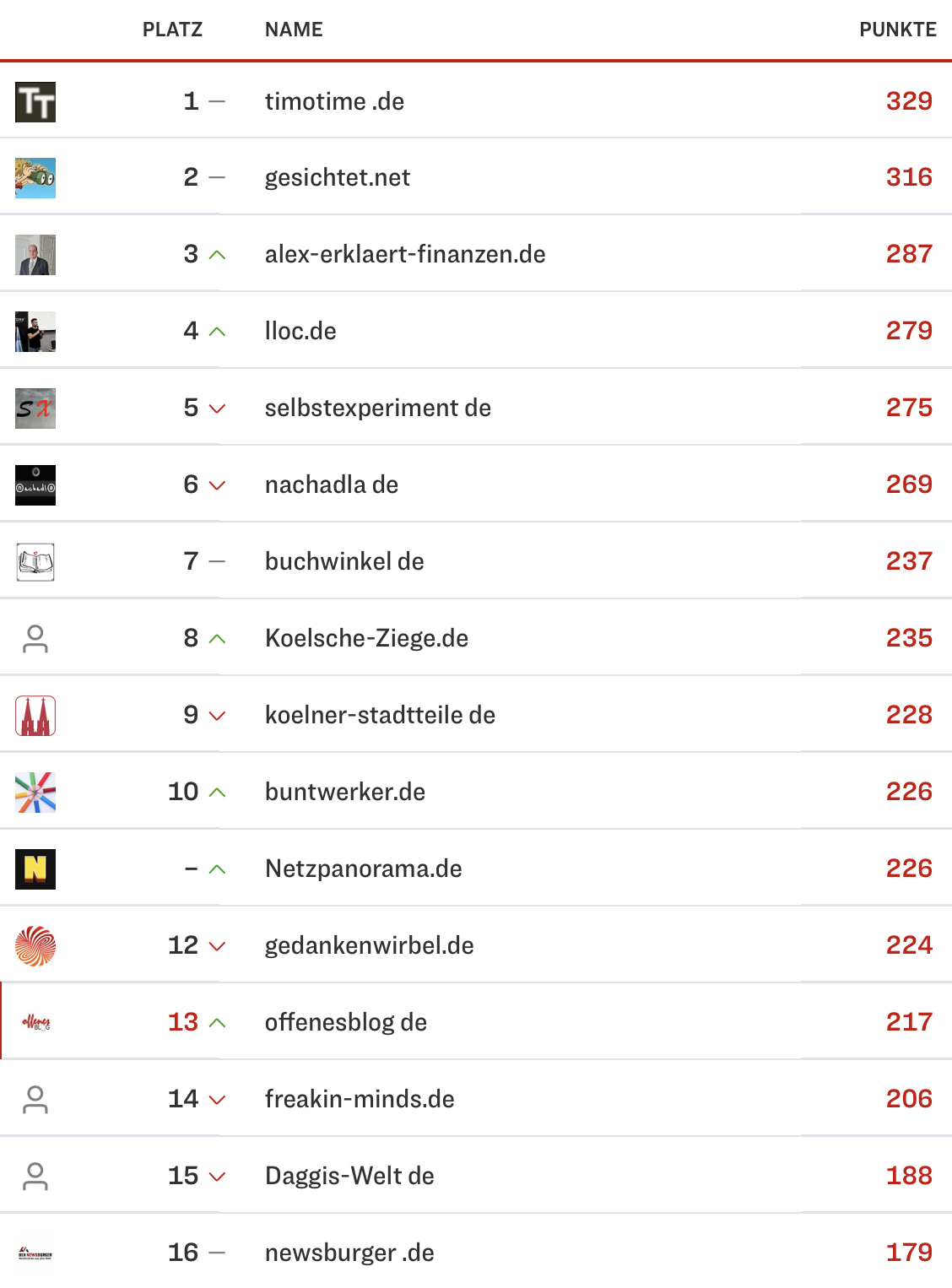Sort by the PLATZ column header

point(172,30)
